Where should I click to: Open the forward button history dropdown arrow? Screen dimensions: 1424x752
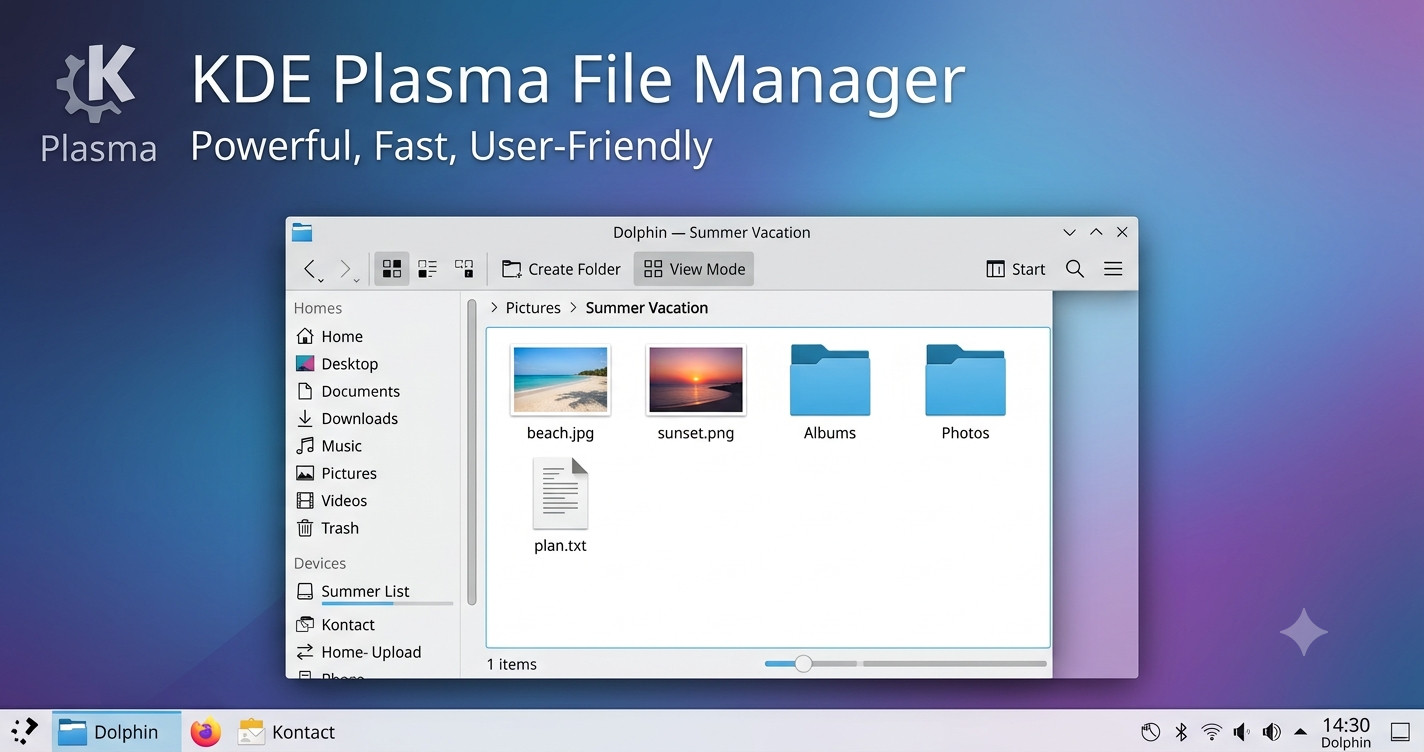357,281
